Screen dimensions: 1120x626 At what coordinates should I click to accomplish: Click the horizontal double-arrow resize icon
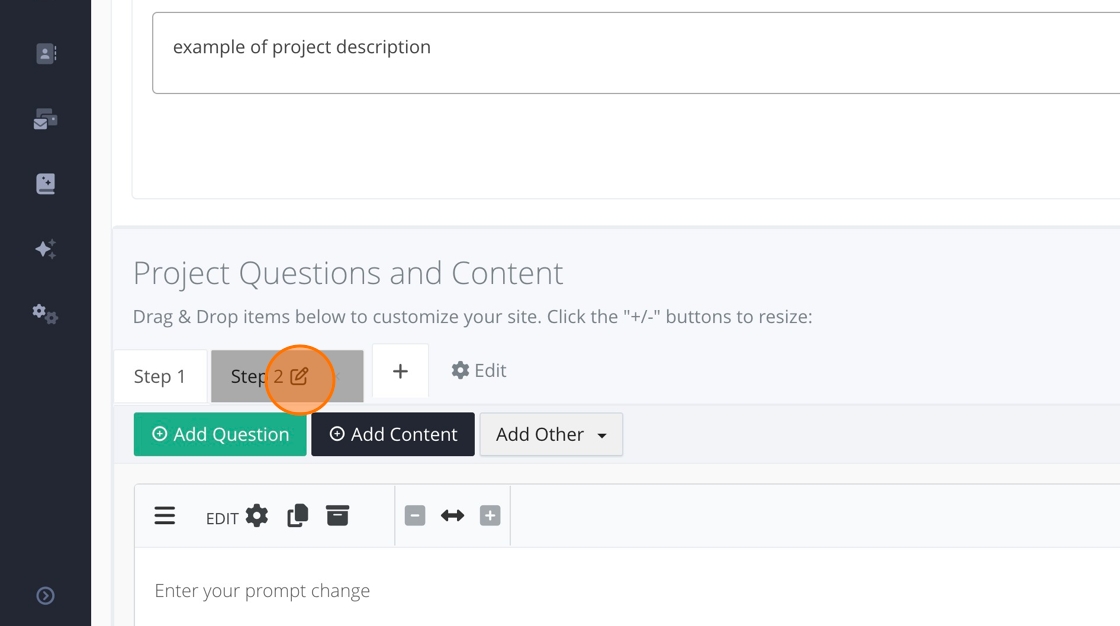pos(453,516)
